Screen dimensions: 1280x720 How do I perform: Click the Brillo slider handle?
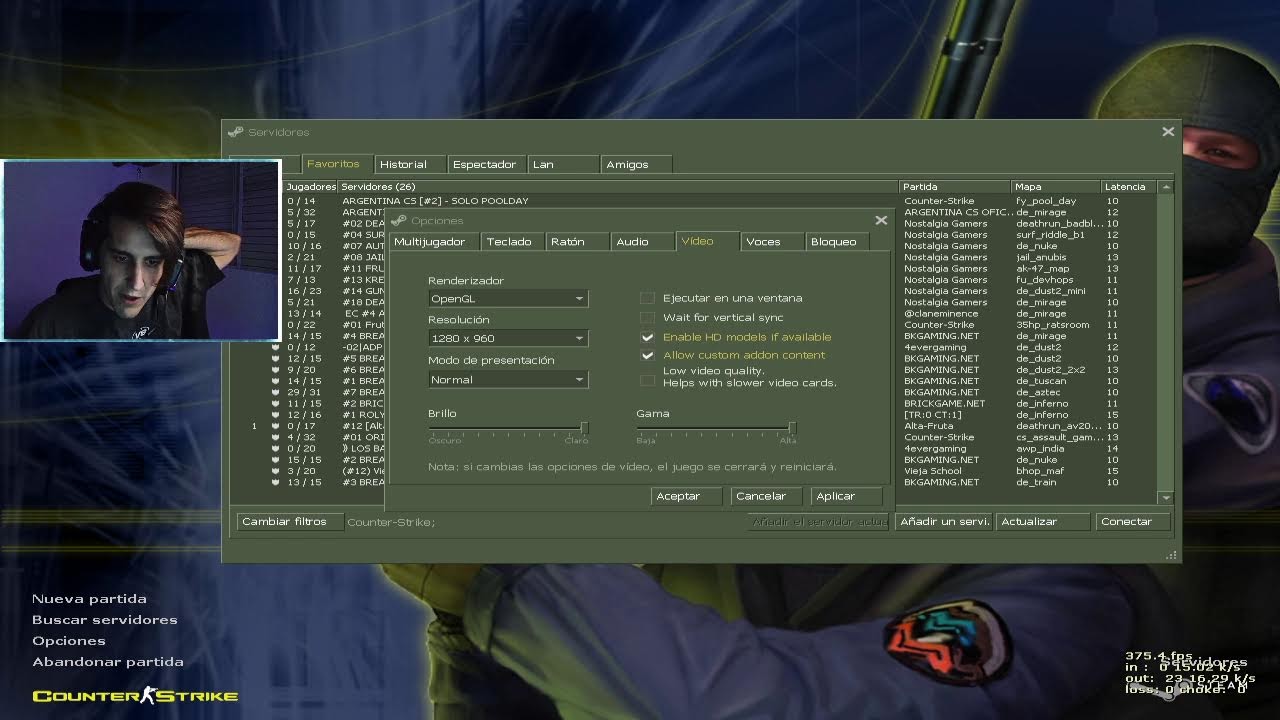pyautogui.click(x=584, y=428)
